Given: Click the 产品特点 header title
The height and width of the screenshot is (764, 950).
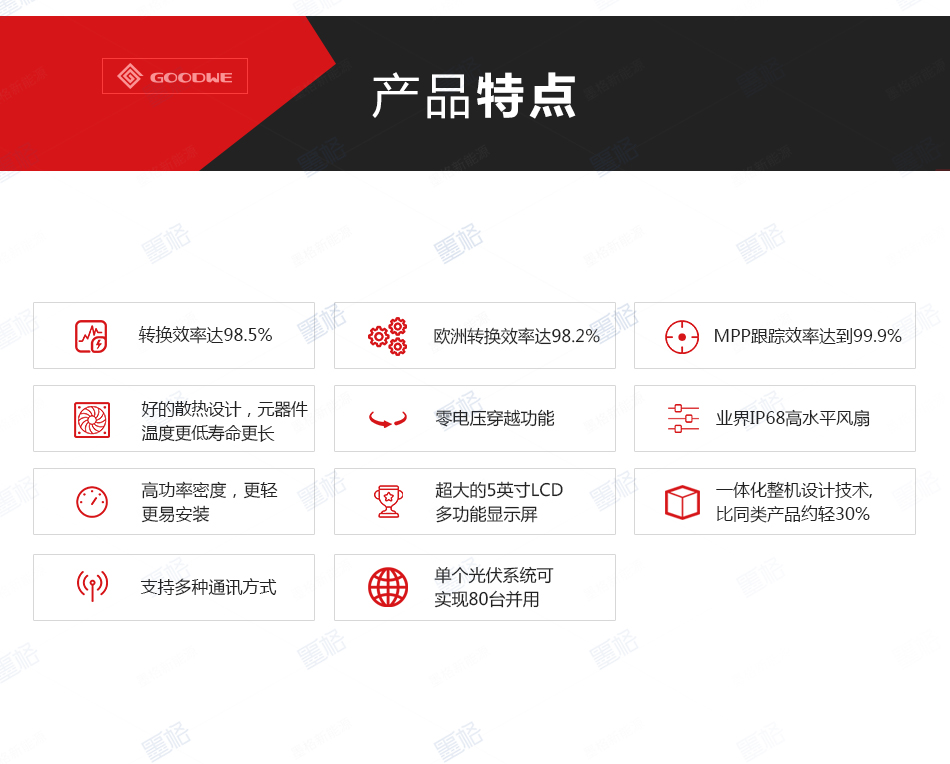Looking at the screenshot, I should [474, 97].
